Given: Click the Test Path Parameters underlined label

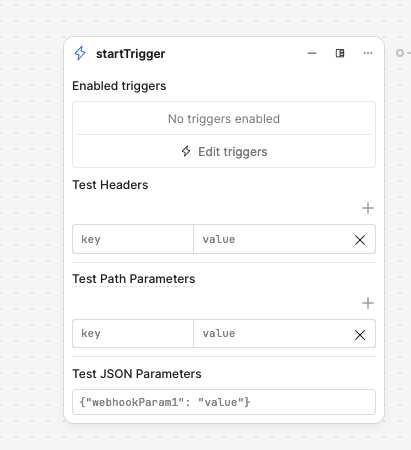Looking at the screenshot, I should 134,279.
